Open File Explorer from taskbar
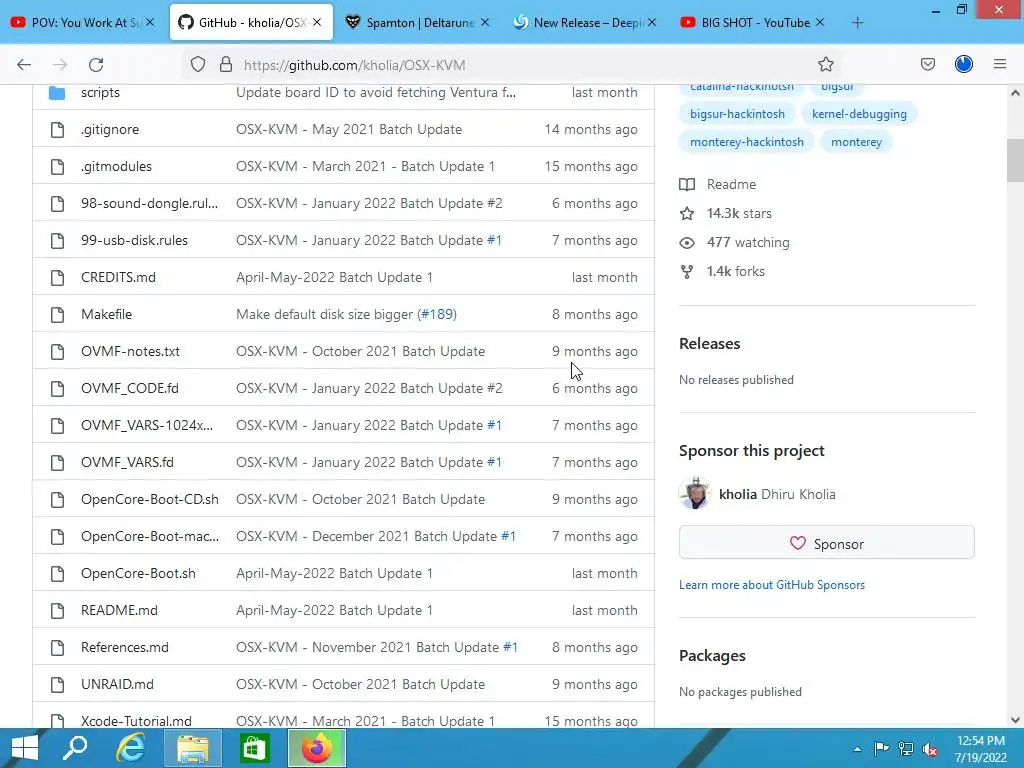Image resolution: width=1024 pixels, height=768 pixels. tap(193, 748)
